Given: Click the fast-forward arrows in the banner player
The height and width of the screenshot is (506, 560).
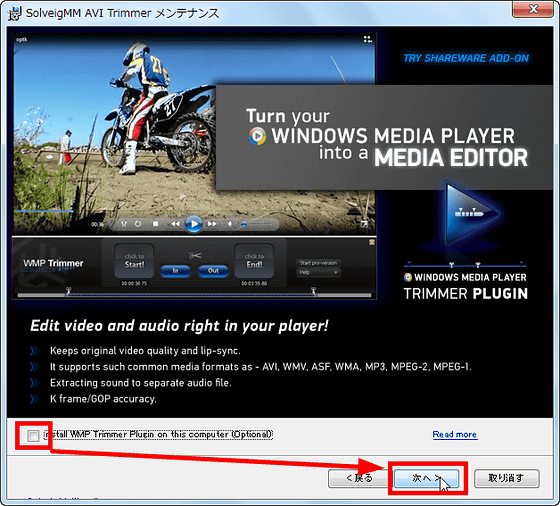Looking at the screenshot, I should point(212,224).
